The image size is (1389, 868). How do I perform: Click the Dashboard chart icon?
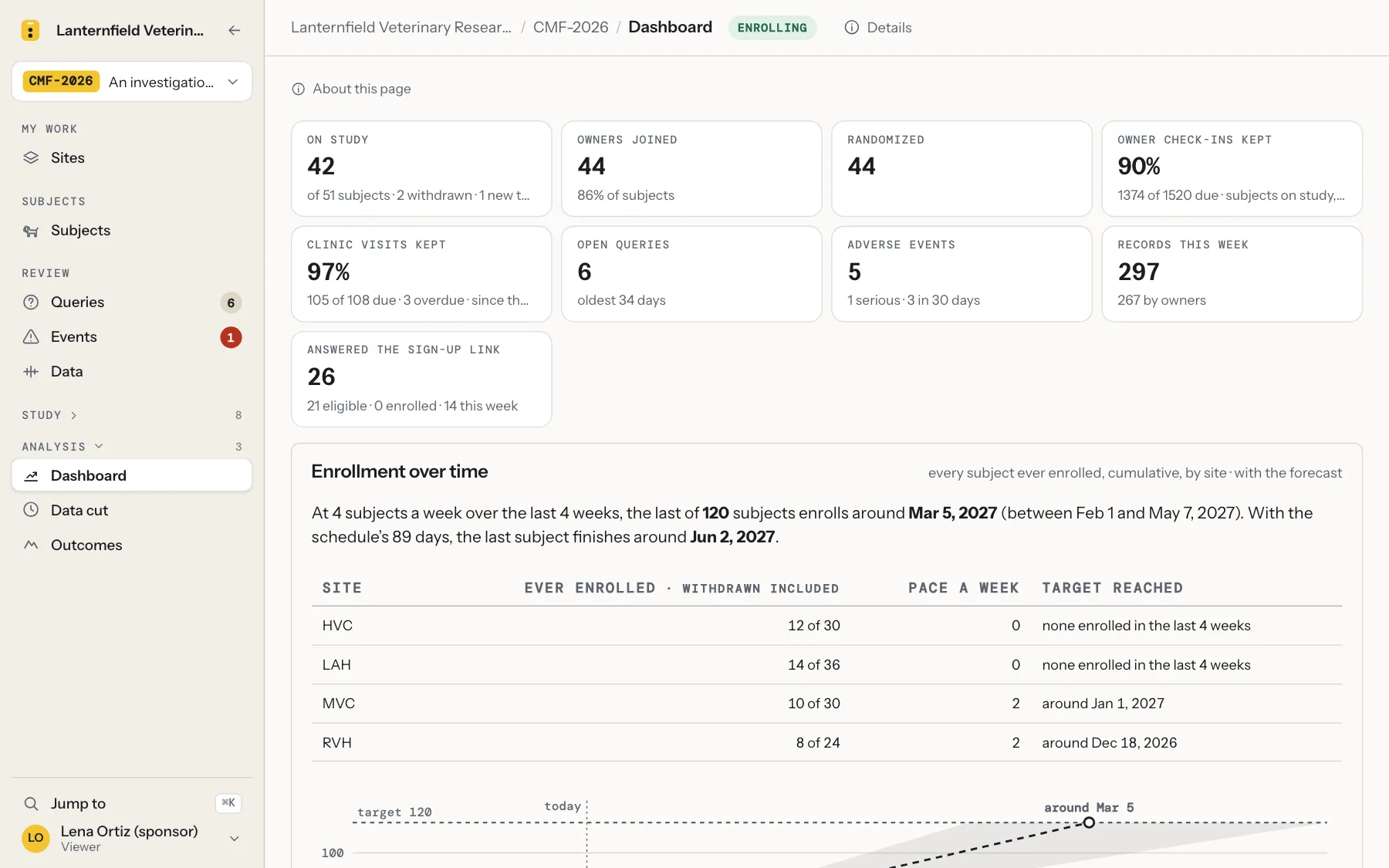pos(31,476)
